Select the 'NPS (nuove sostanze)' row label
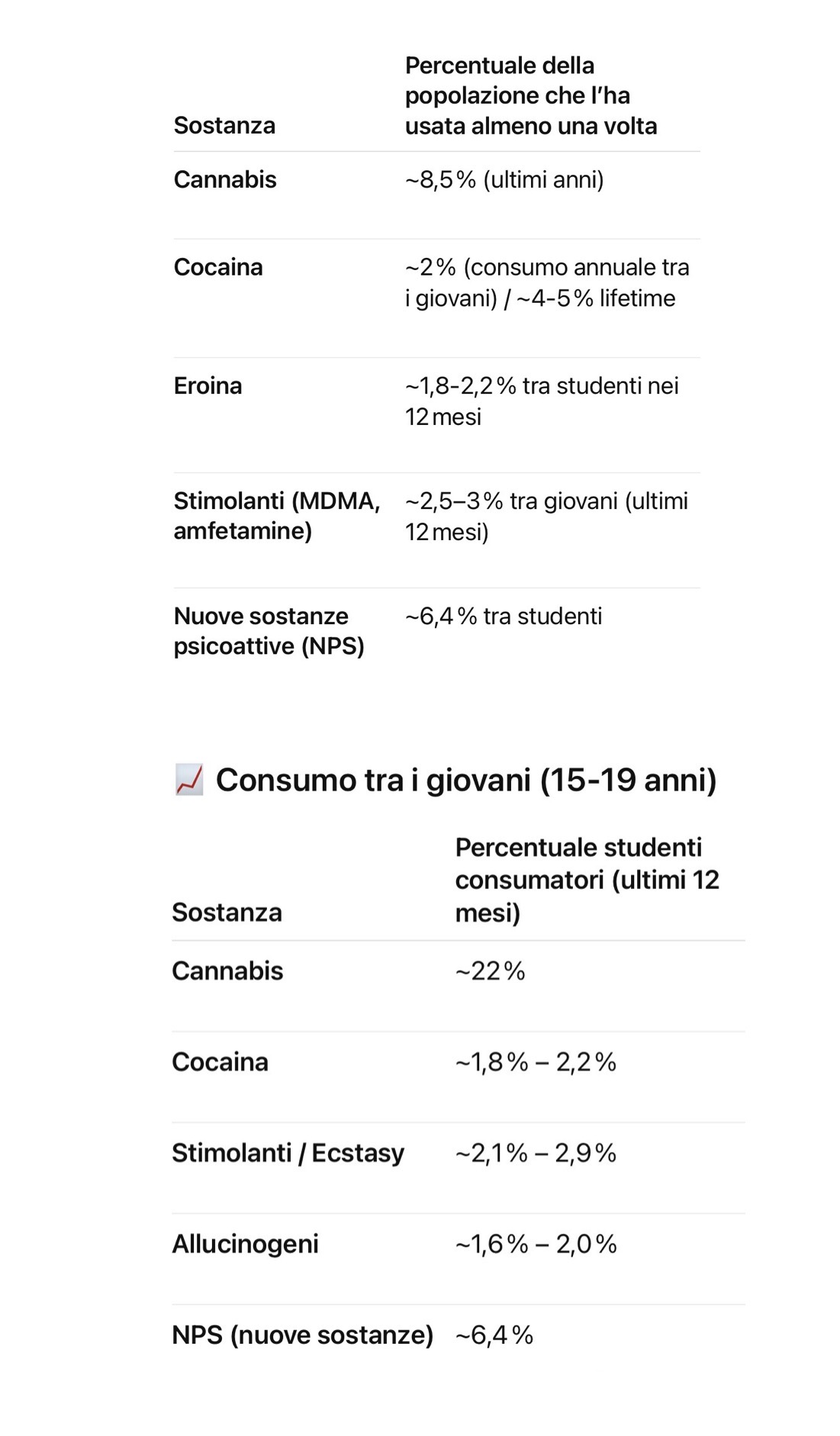Image resolution: width=840 pixels, height=1436 pixels. coord(302,1335)
